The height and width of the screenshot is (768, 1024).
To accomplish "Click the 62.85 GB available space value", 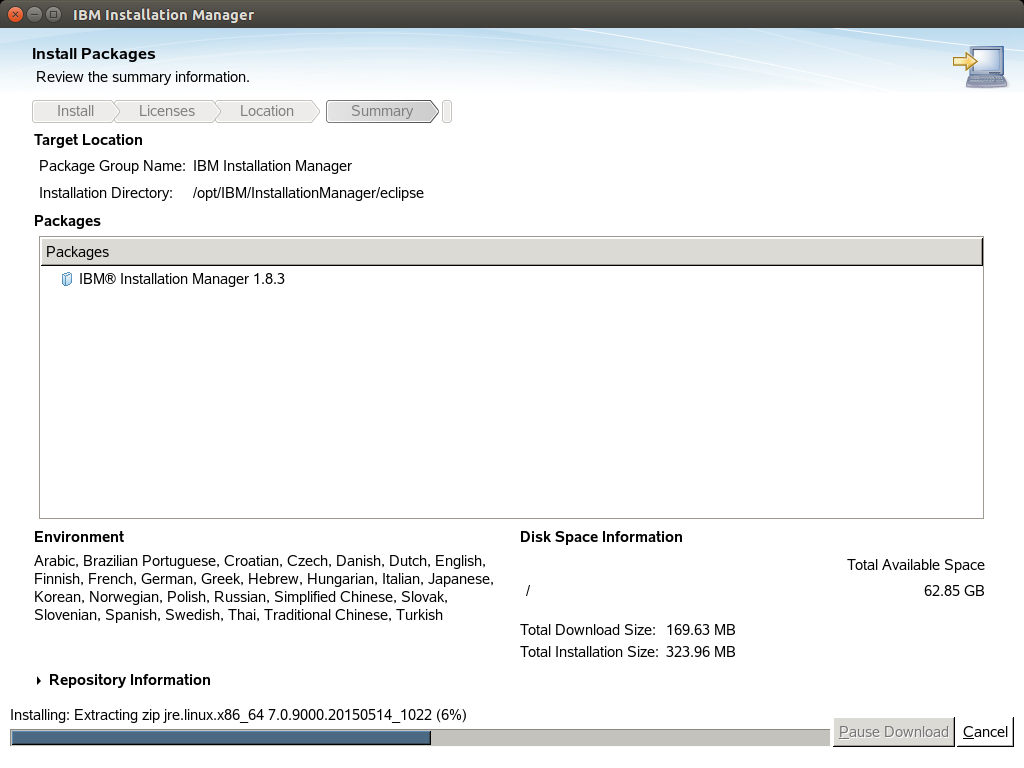I will [x=953, y=591].
